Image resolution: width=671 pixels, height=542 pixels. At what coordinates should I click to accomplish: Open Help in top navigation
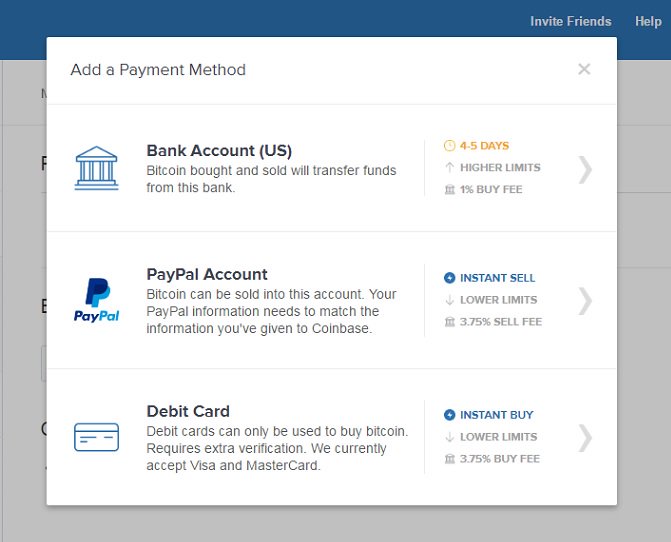pyautogui.click(x=648, y=21)
